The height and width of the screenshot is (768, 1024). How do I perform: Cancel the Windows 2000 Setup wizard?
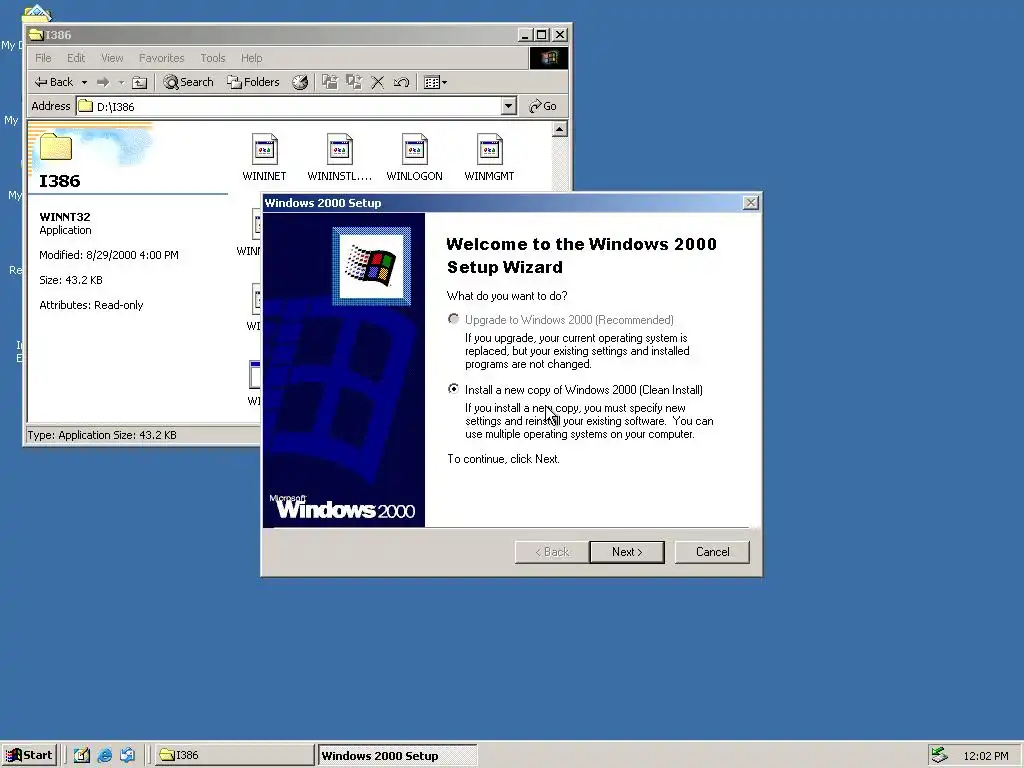coord(712,552)
